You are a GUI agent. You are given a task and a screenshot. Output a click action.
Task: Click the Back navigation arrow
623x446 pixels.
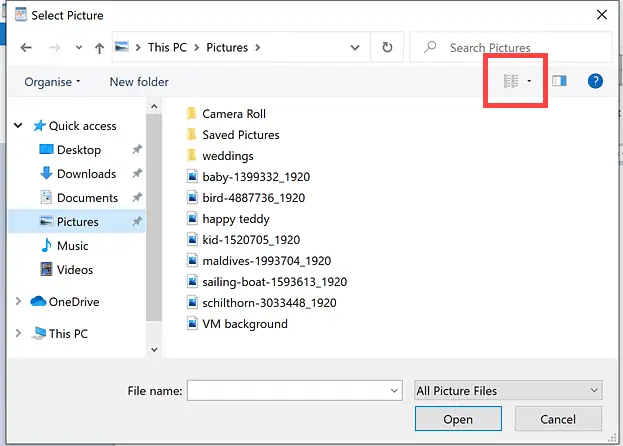click(26, 47)
